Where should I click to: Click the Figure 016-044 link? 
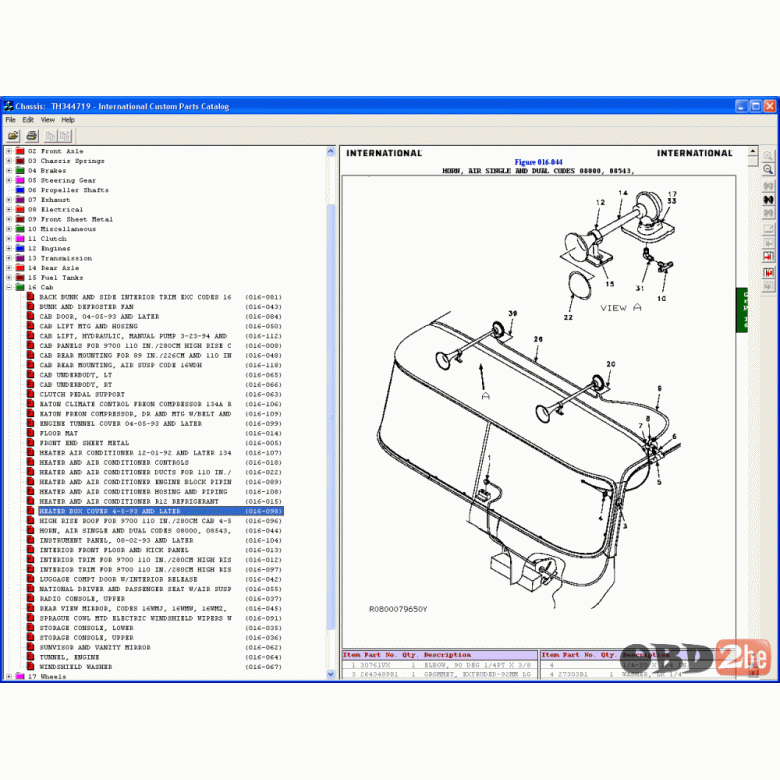pyautogui.click(x=538, y=162)
